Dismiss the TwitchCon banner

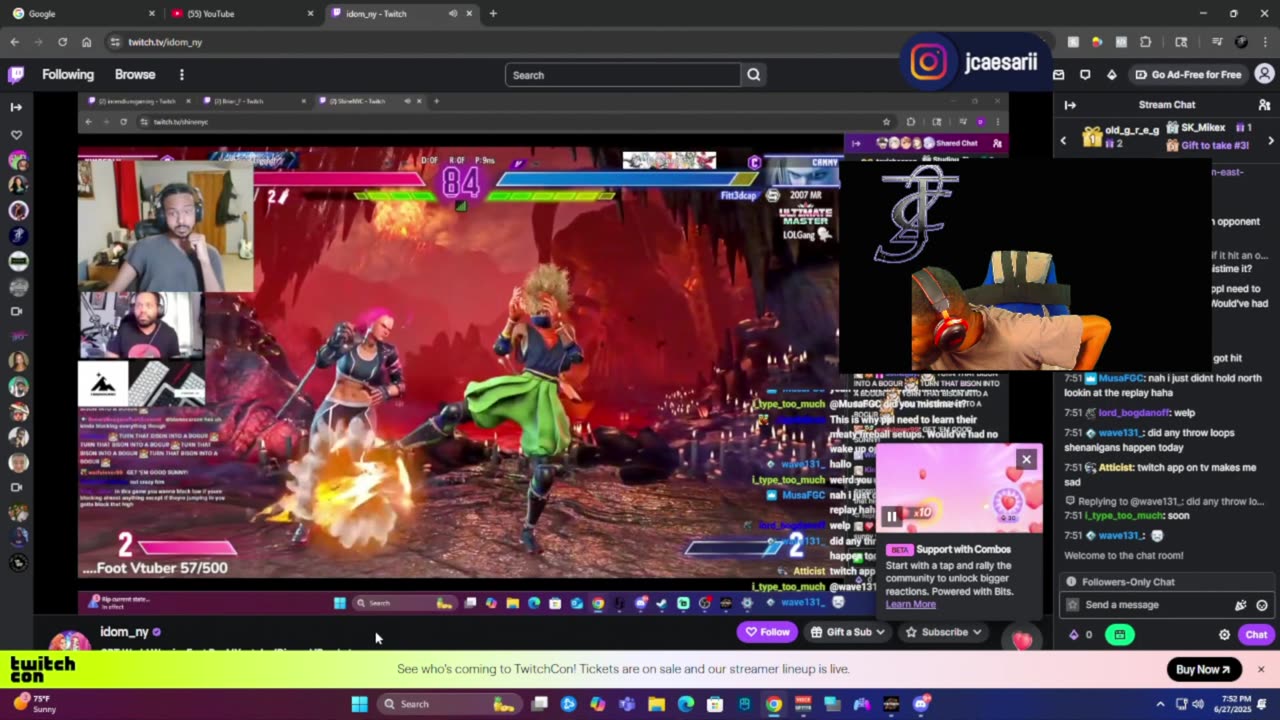pyautogui.click(x=1261, y=669)
